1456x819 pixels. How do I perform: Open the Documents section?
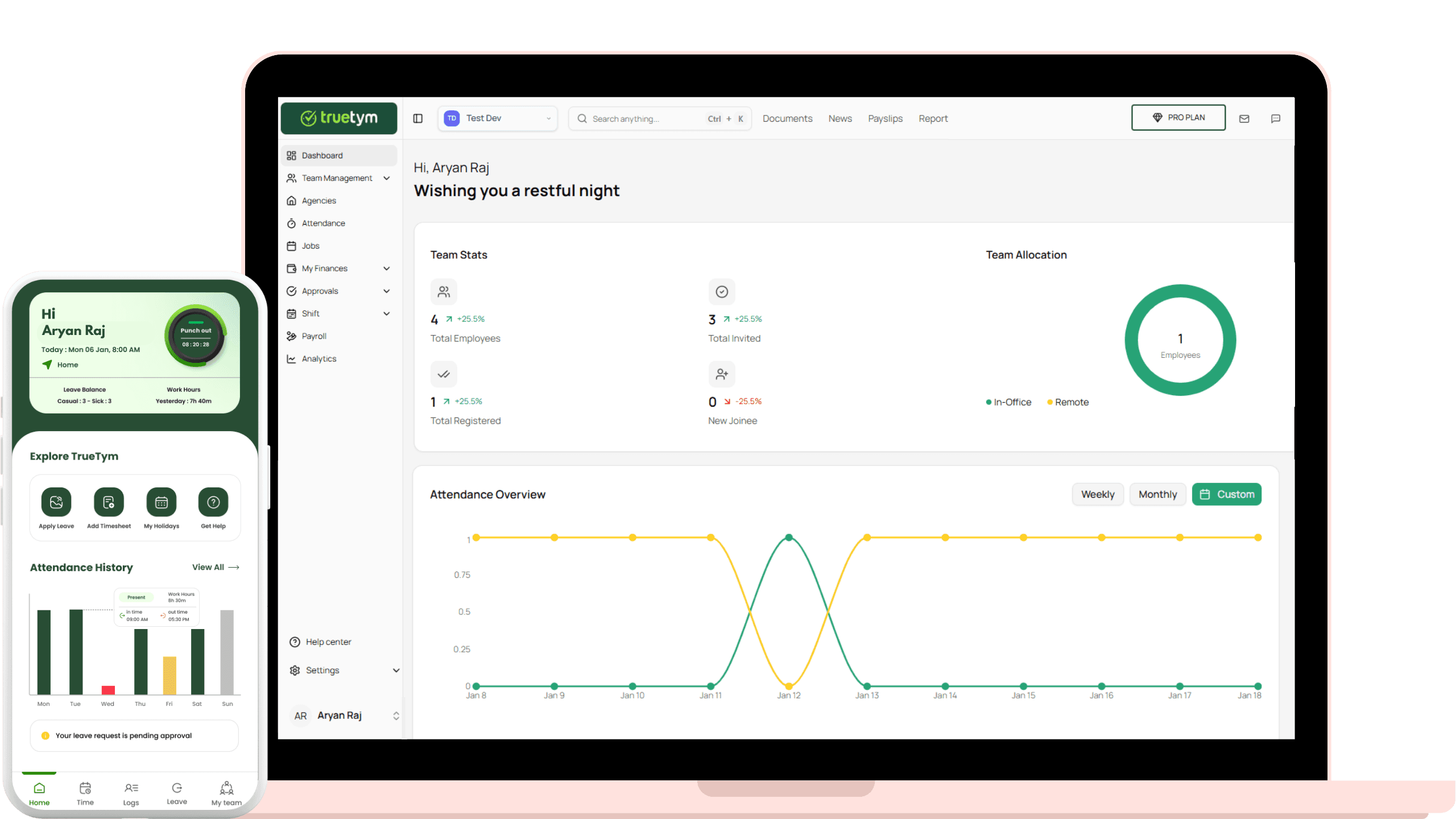787,118
